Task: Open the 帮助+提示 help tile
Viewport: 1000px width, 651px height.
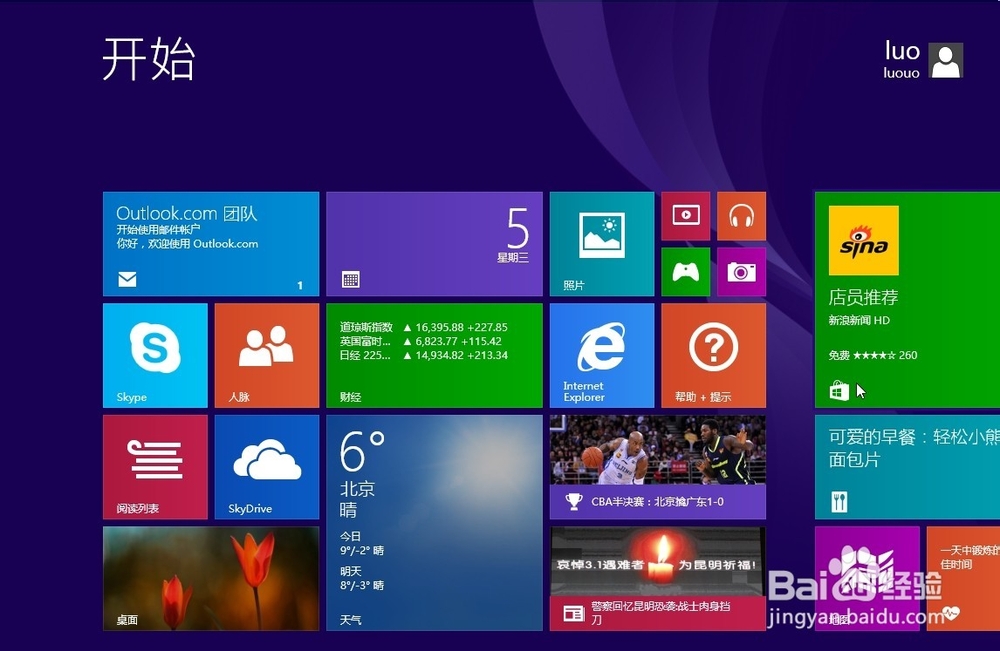Action: (714, 355)
